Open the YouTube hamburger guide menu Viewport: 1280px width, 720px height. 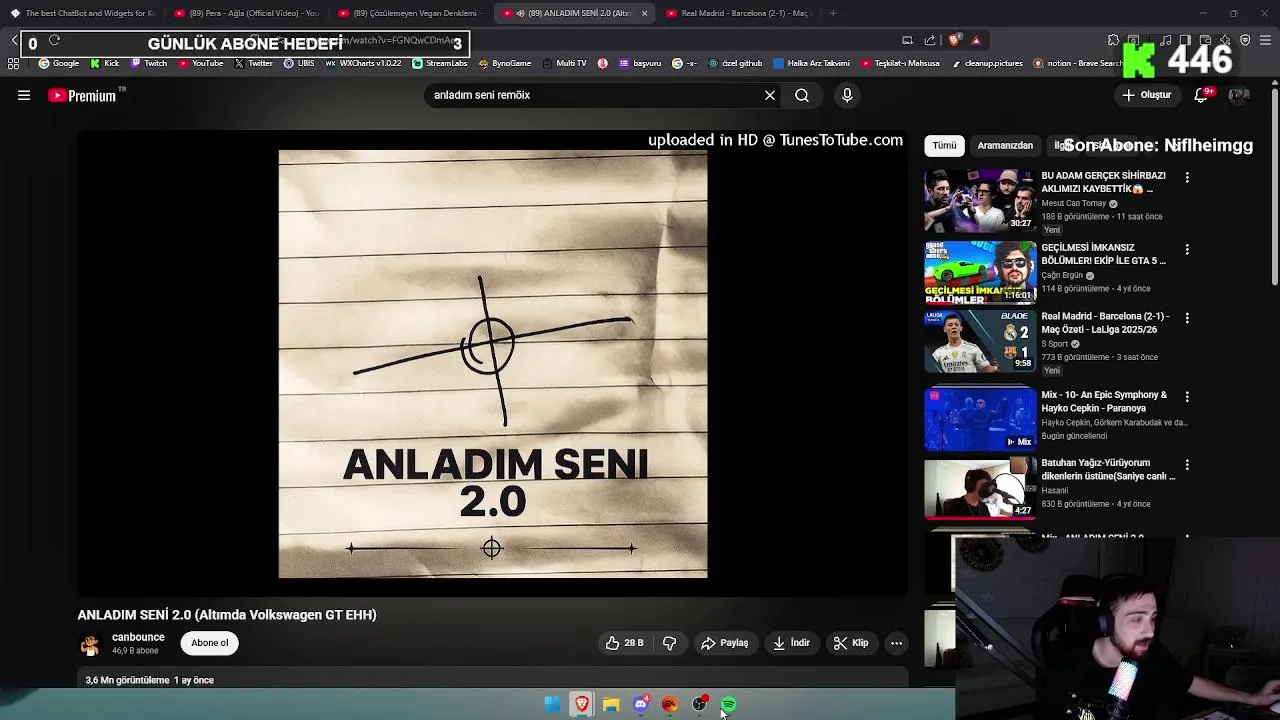[x=24, y=95]
